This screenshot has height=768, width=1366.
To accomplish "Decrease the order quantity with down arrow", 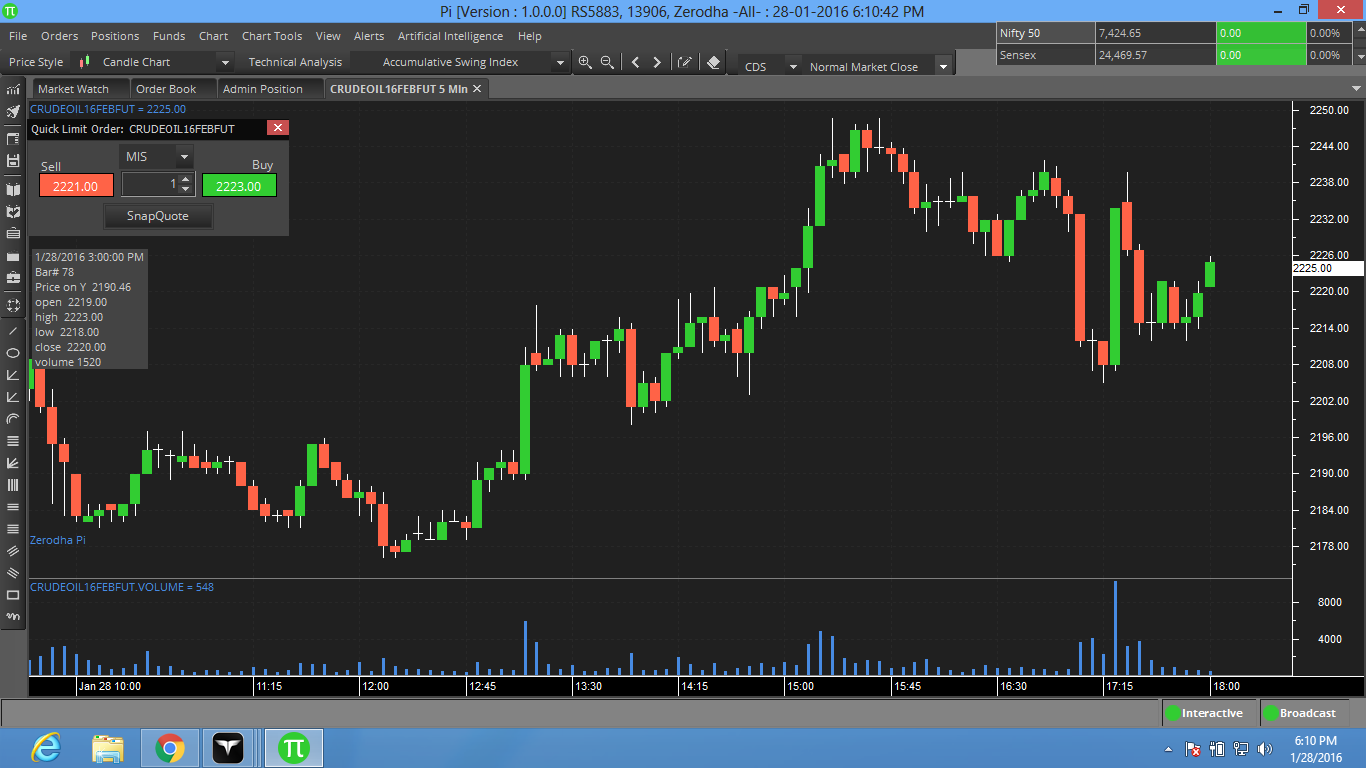I will click(x=185, y=190).
